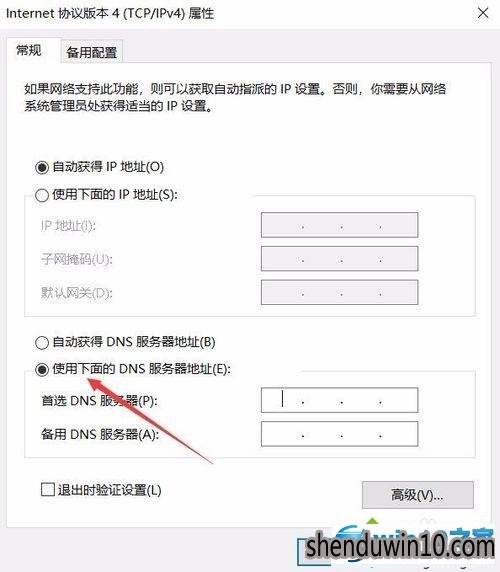
Task: Click the dialog title bar text
Action: 110,13
